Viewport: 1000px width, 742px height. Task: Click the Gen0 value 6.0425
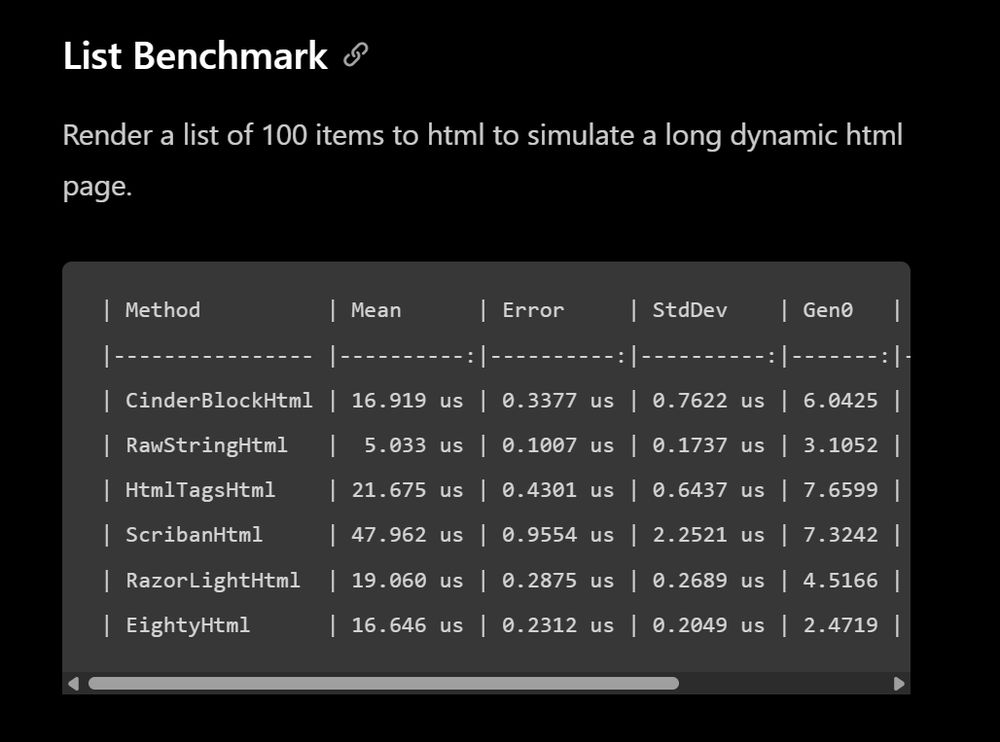click(840, 400)
